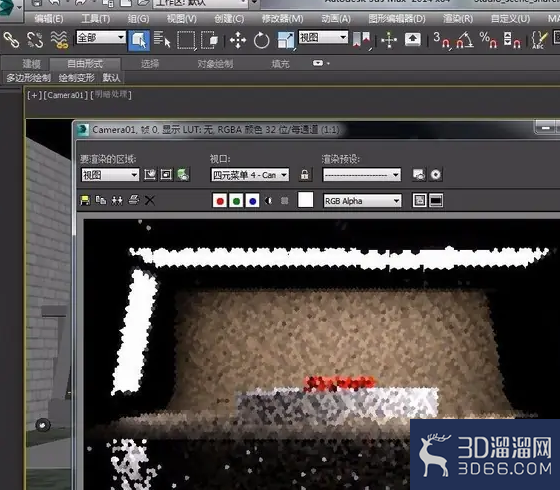Screen dimensions: 560x490
Task: Open the 工具(T) menu
Action: [96, 19]
